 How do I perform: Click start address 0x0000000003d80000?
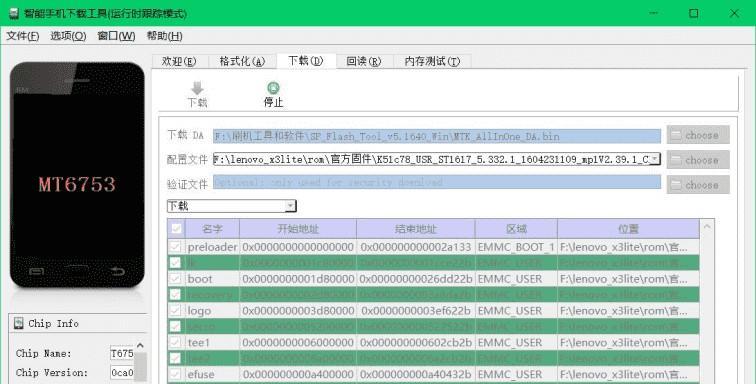point(298,311)
